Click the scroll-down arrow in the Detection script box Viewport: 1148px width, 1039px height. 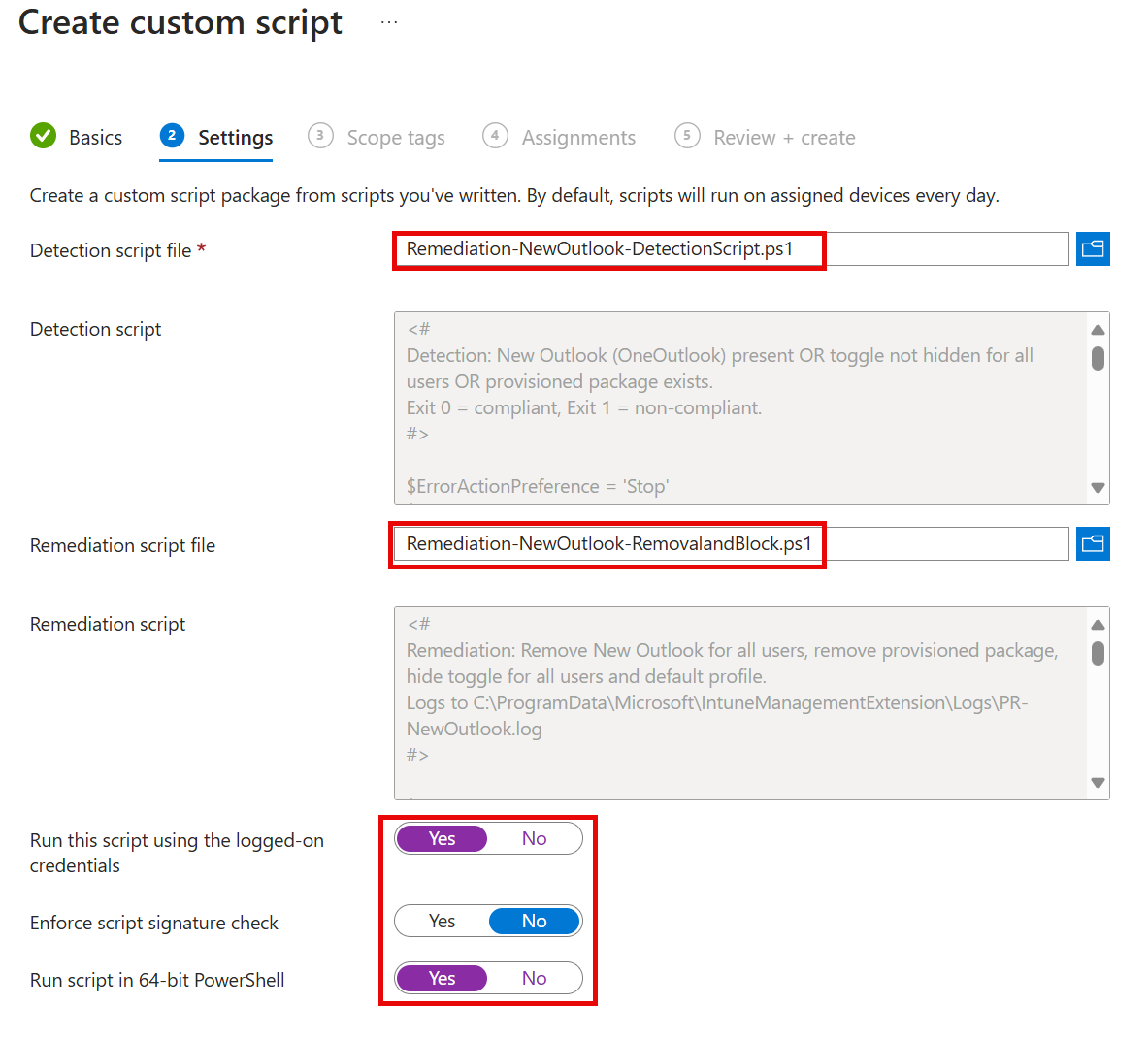coord(1098,488)
